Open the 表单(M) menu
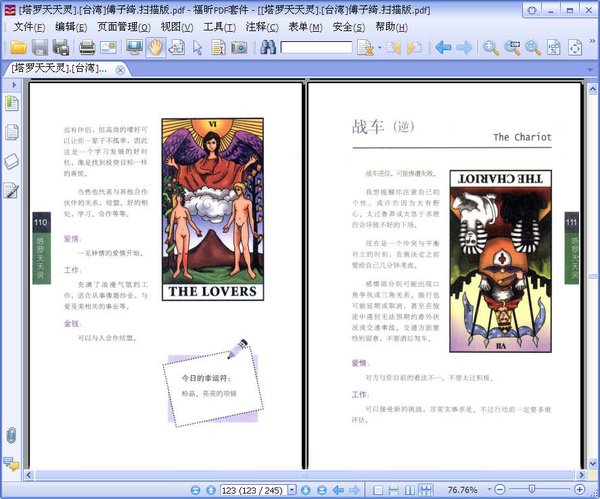 pyautogui.click(x=305, y=27)
